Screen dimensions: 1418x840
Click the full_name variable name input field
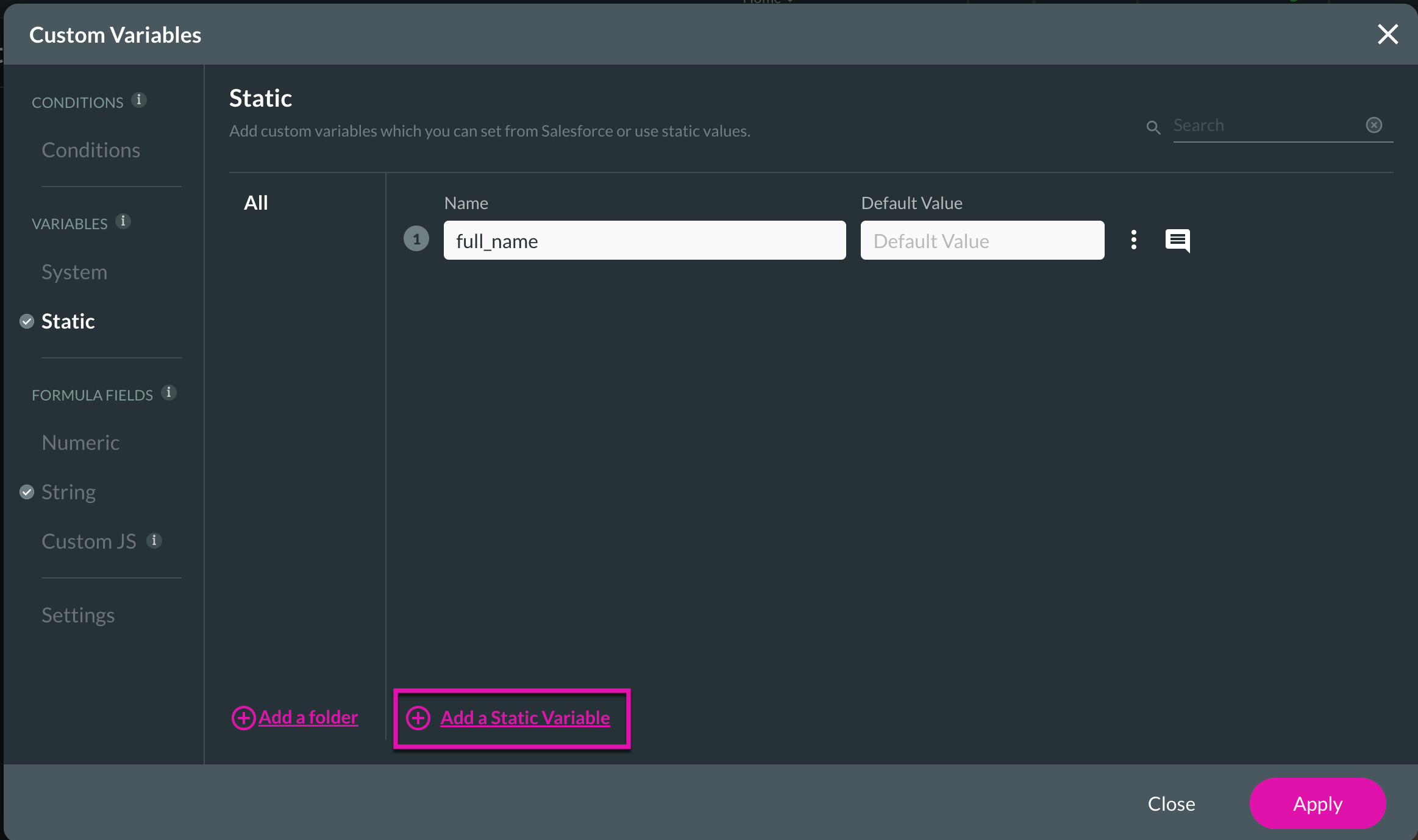coord(644,239)
